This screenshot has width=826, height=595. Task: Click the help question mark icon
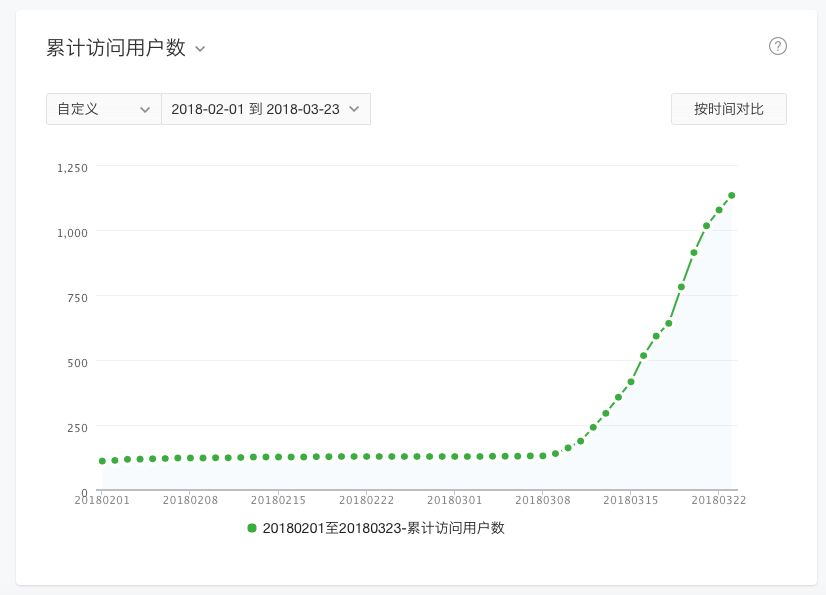point(778,46)
